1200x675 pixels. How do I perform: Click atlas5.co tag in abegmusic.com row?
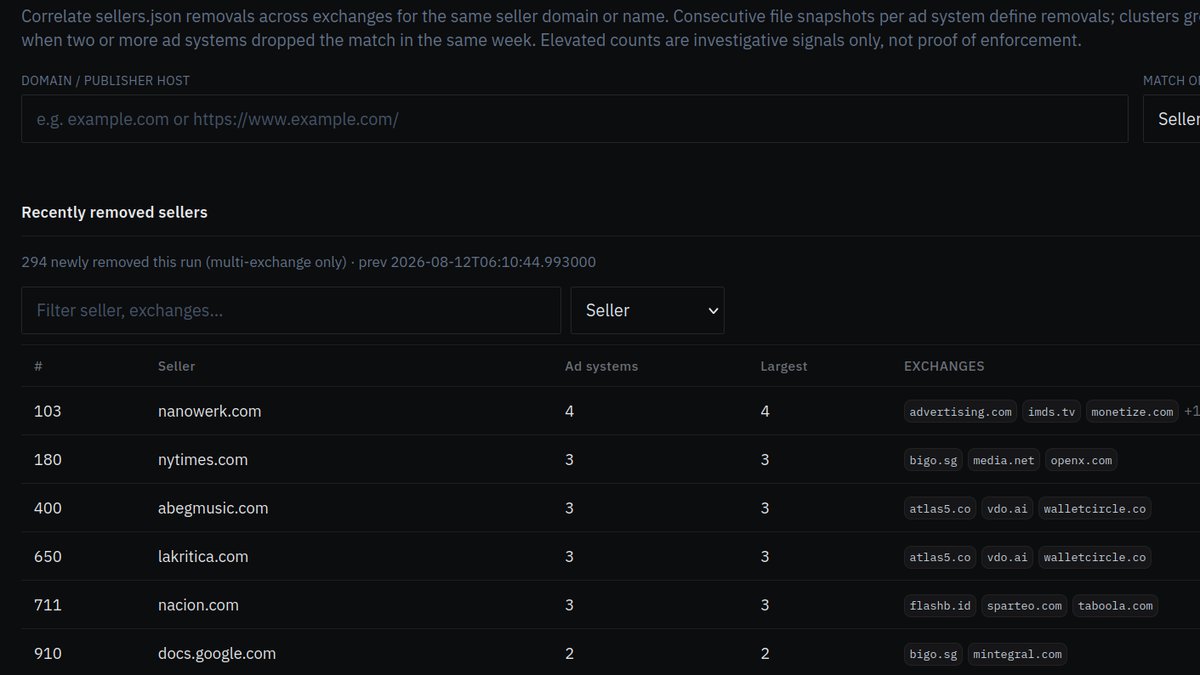tap(940, 508)
